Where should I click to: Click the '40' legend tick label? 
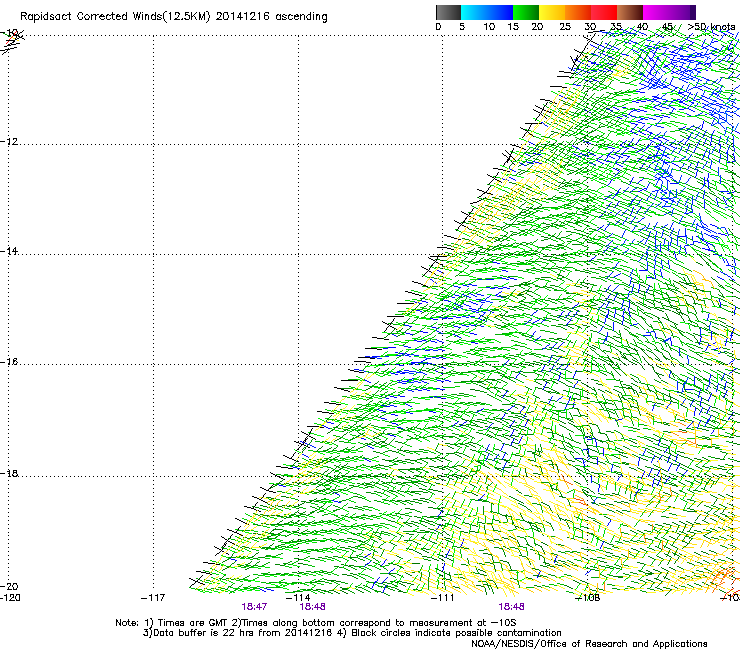[642, 27]
